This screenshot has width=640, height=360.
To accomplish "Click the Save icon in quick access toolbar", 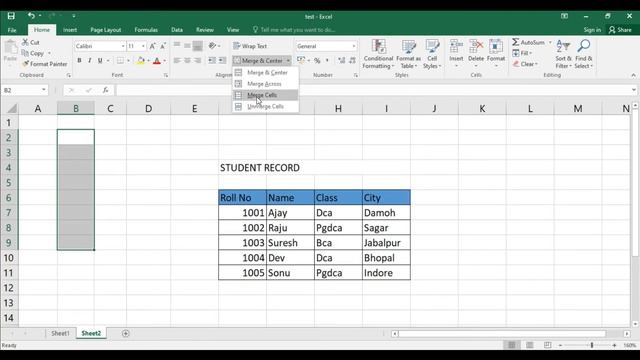I will pos(11,16).
